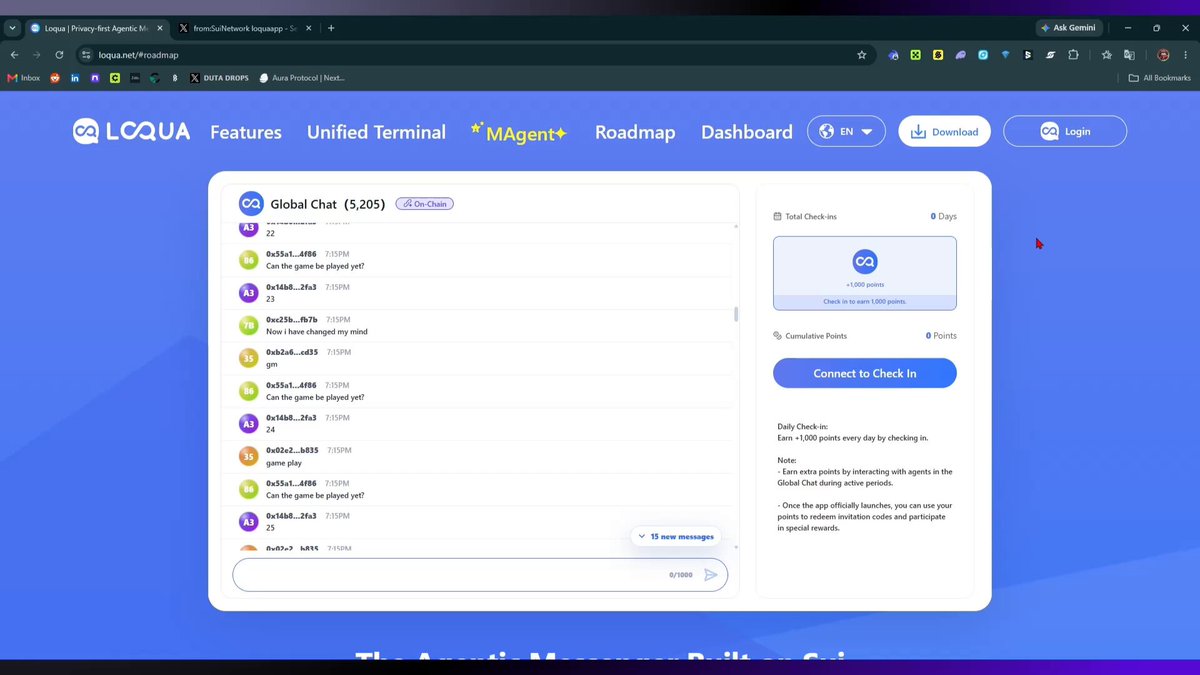The height and width of the screenshot is (675, 1200).
Task: Open the Roadmap section
Action: tap(635, 132)
